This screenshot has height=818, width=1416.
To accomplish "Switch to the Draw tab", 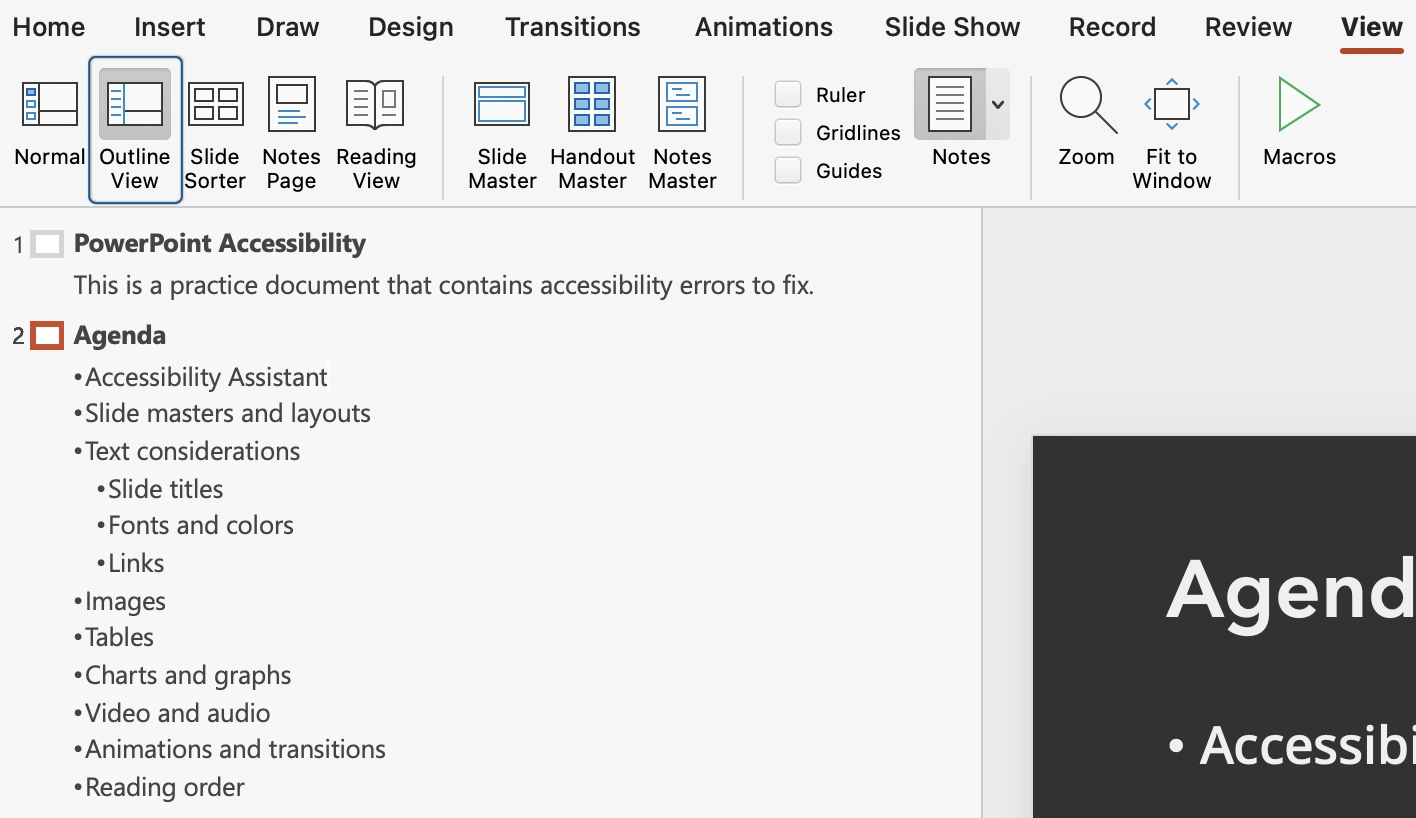I will pos(288,27).
